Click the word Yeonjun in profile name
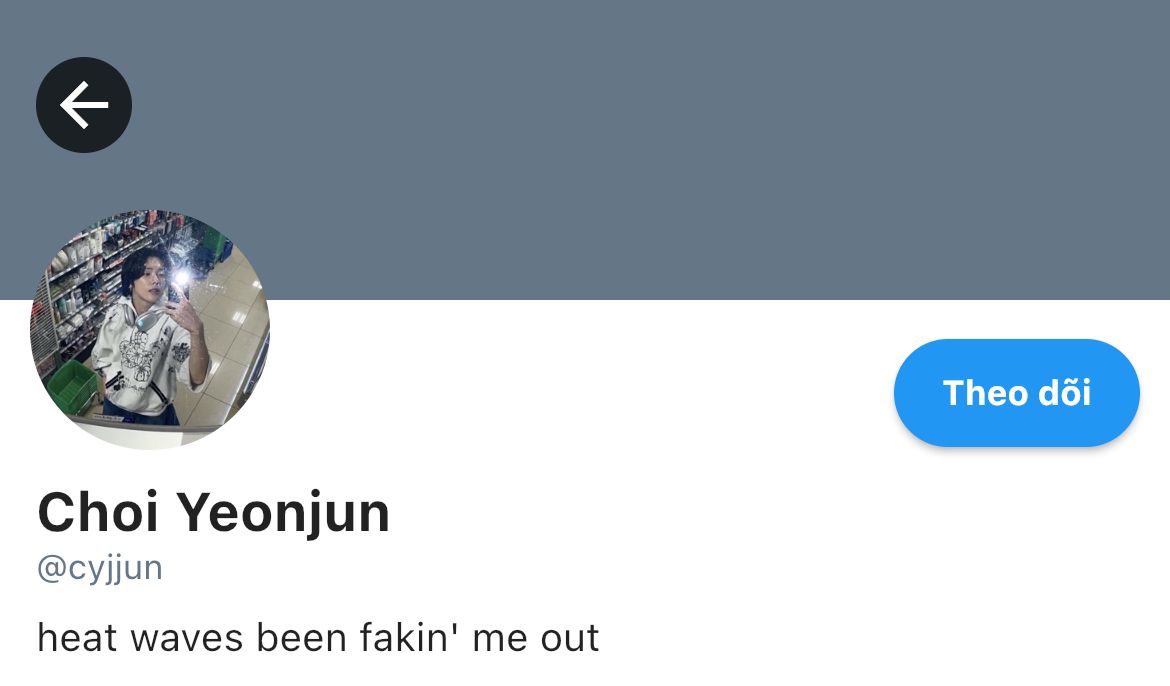Screen dimensions: 1170x686 [283, 513]
